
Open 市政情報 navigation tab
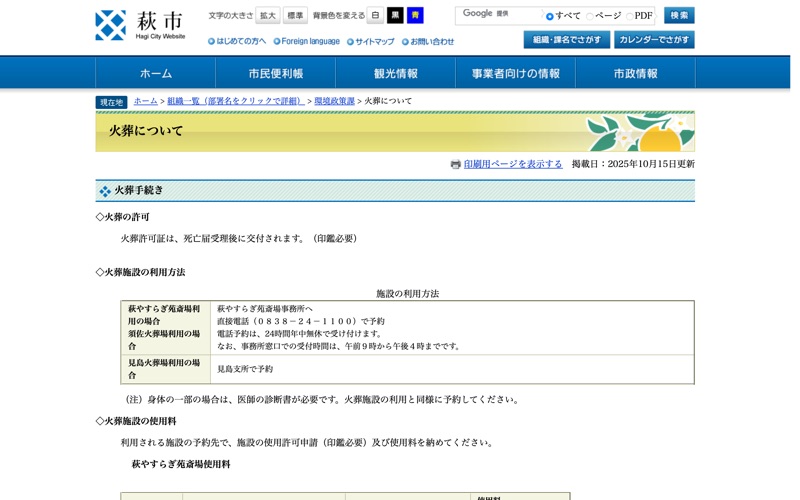[635, 73]
